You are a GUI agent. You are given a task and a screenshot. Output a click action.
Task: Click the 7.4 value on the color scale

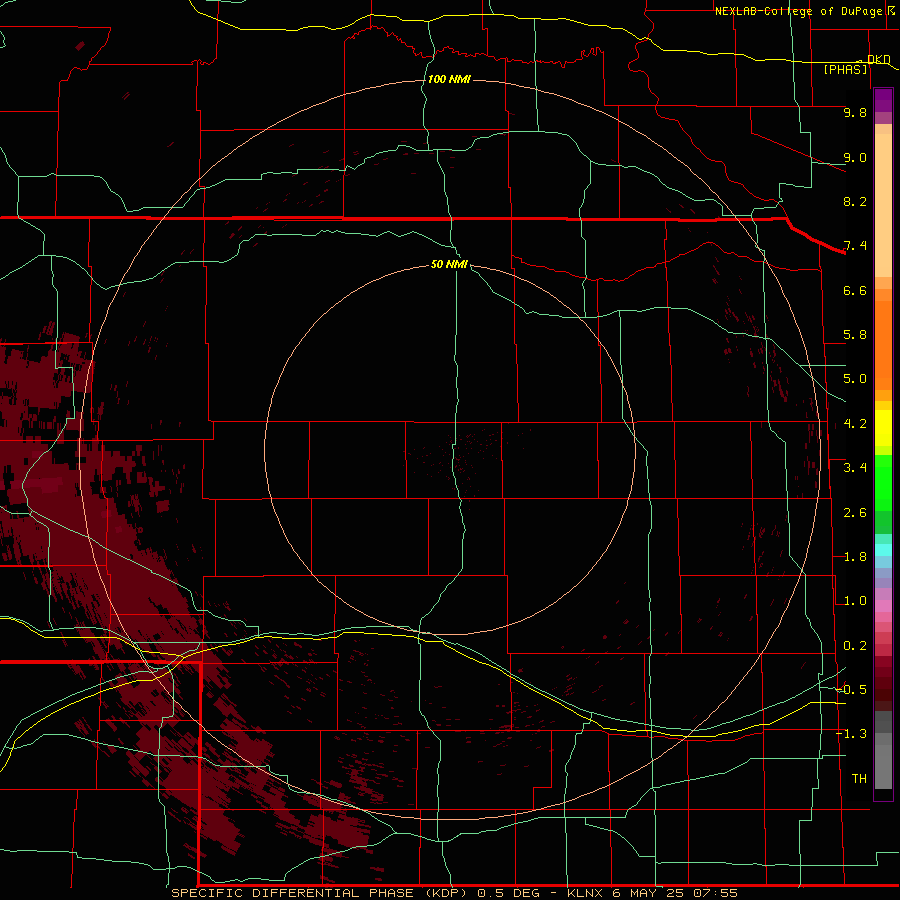click(855, 246)
